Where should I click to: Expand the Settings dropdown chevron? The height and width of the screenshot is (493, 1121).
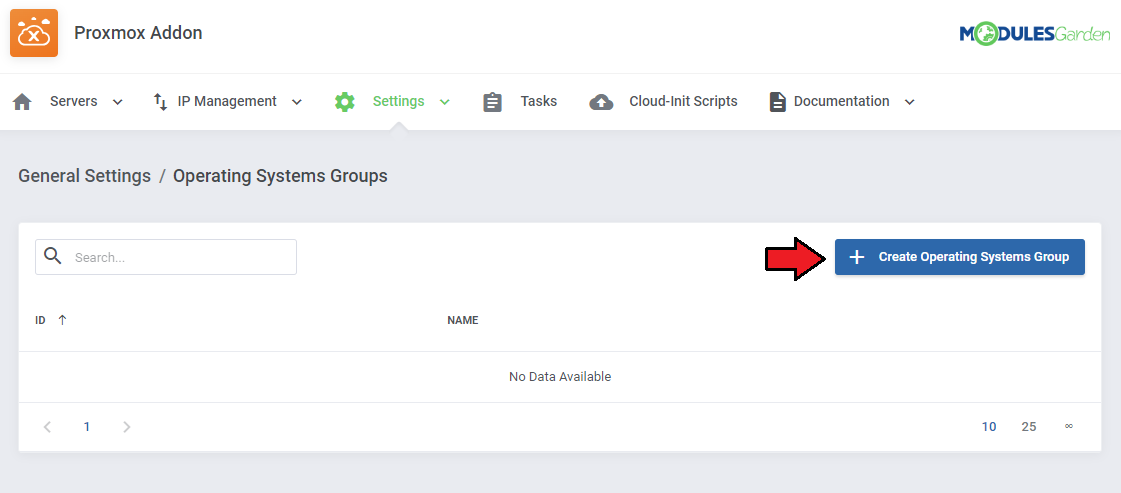click(x=445, y=102)
